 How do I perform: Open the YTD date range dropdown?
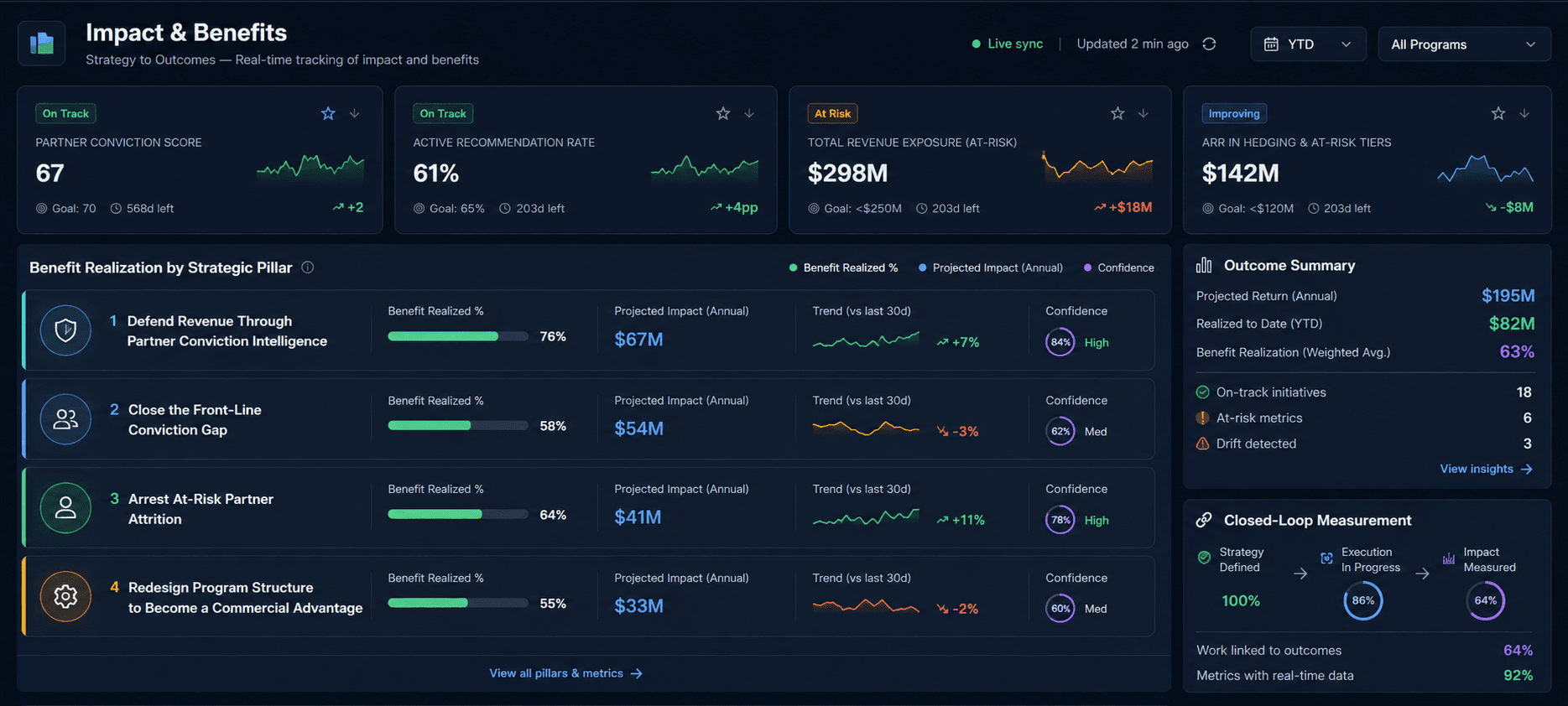(x=1308, y=44)
